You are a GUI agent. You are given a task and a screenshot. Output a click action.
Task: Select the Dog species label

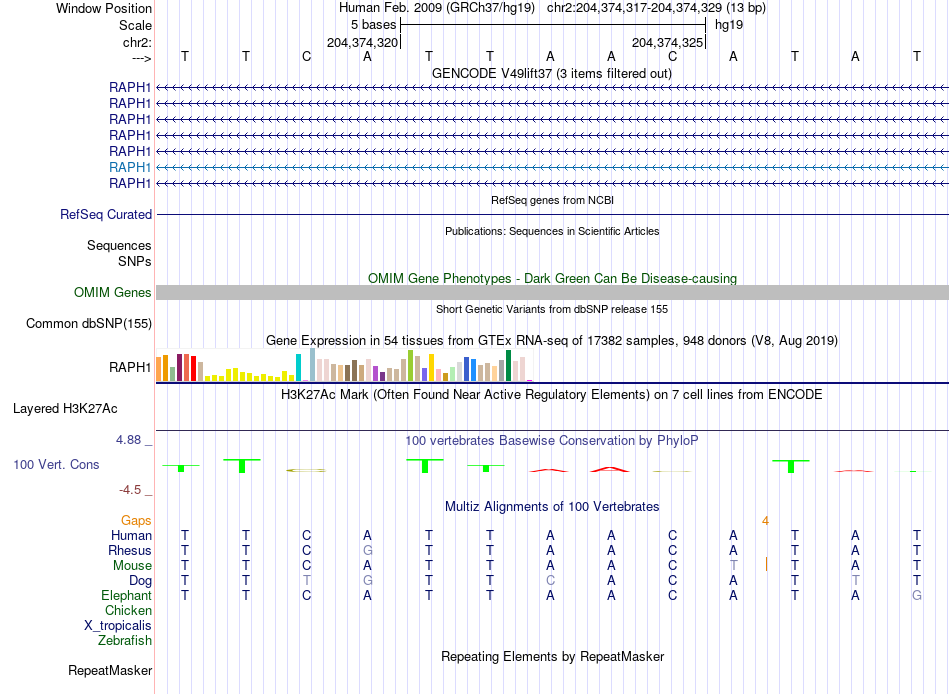pos(140,581)
